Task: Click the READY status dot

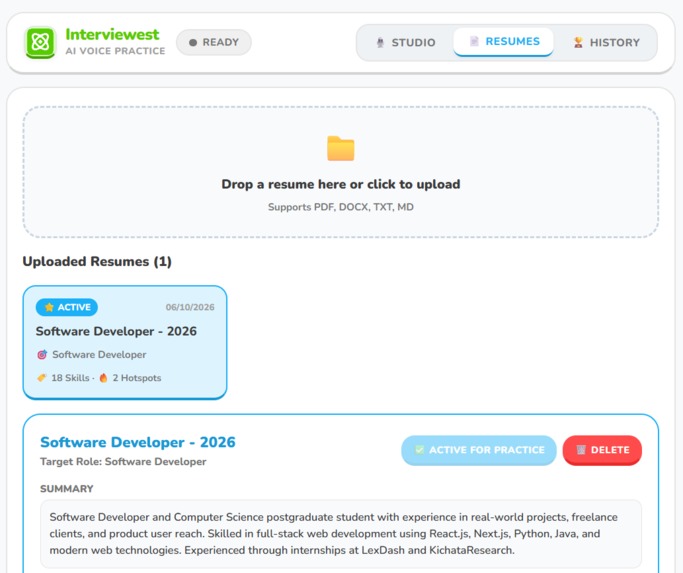Action: (193, 43)
